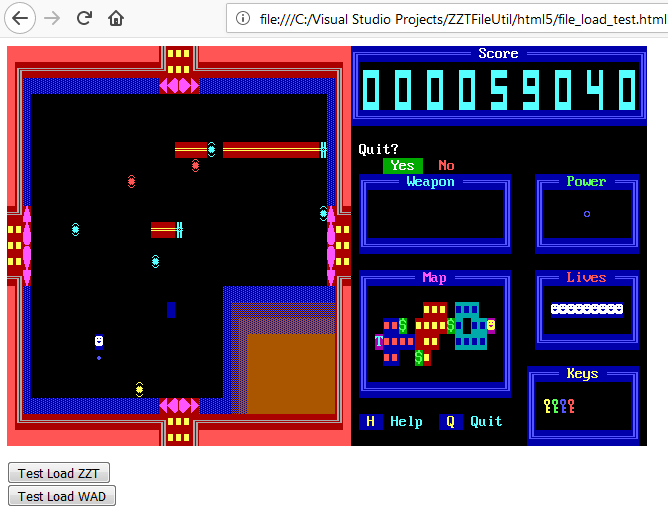Click the Power panel title
Image resolution: width=668 pixels, height=506 pixels.
click(x=586, y=182)
